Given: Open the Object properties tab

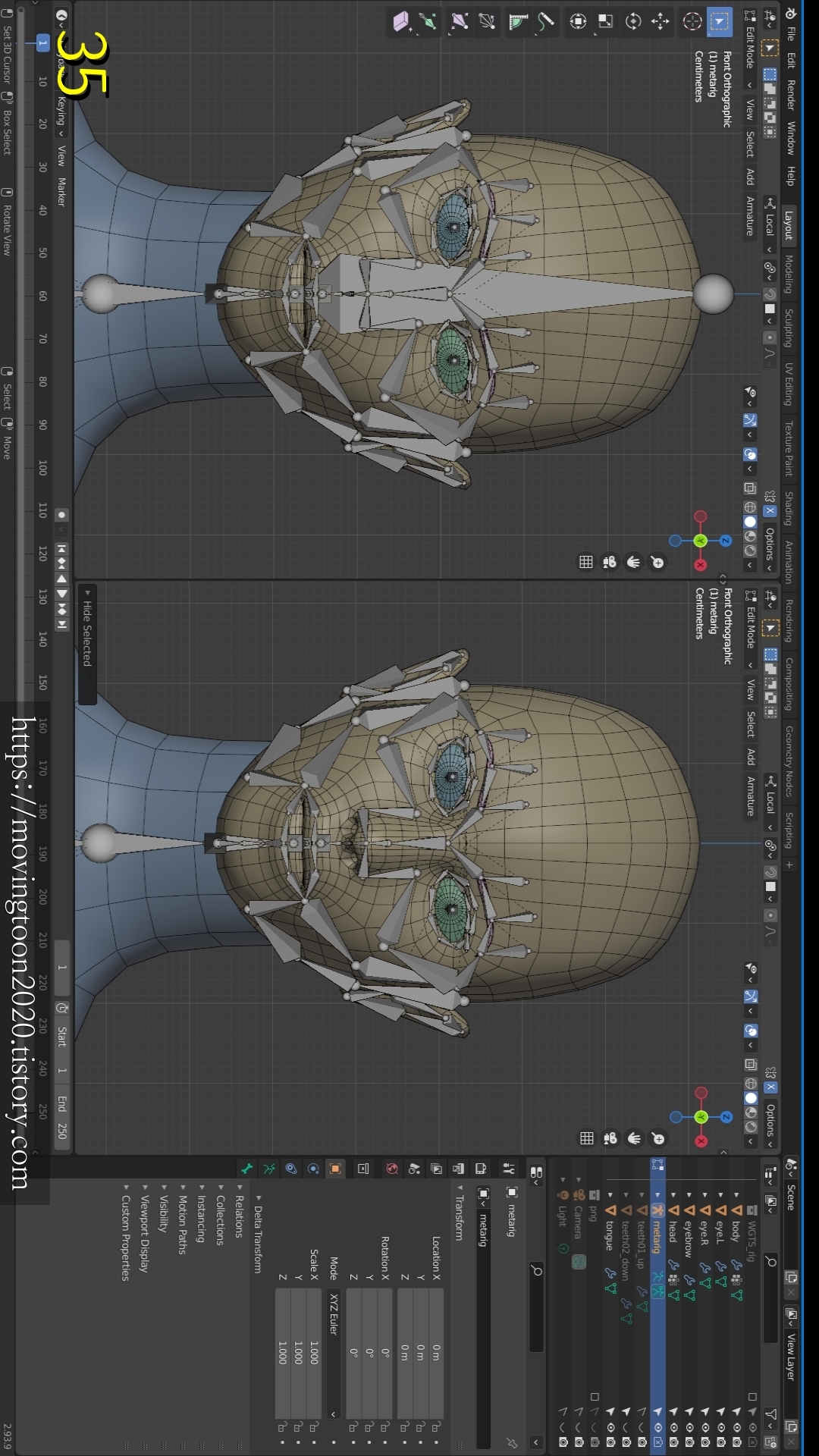Looking at the screenshot, I should 335,1169.
